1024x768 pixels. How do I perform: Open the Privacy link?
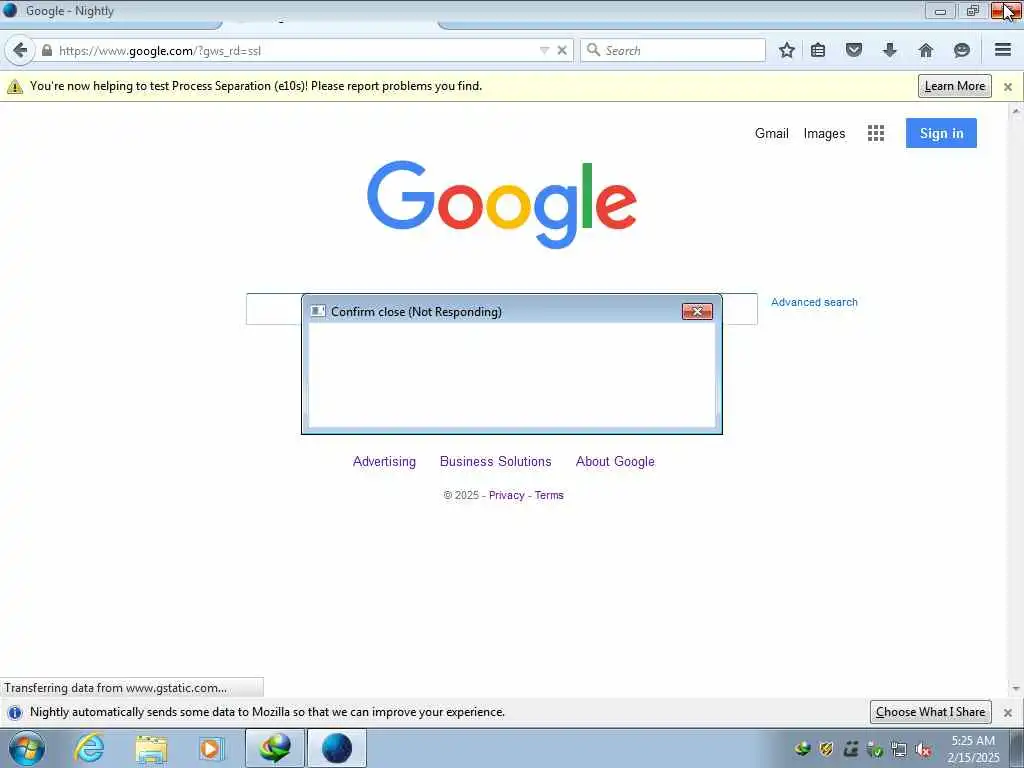[x=507, y=496]
